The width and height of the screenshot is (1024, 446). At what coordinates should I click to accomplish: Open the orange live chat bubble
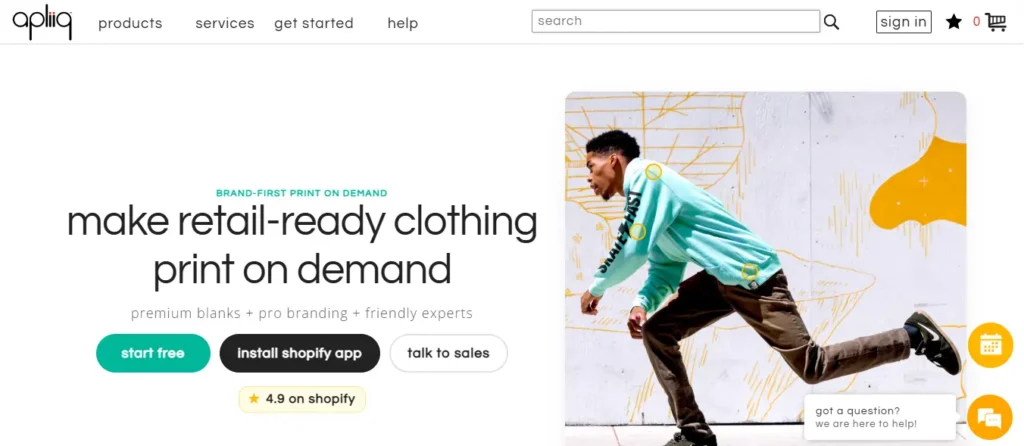click(990, 417)
